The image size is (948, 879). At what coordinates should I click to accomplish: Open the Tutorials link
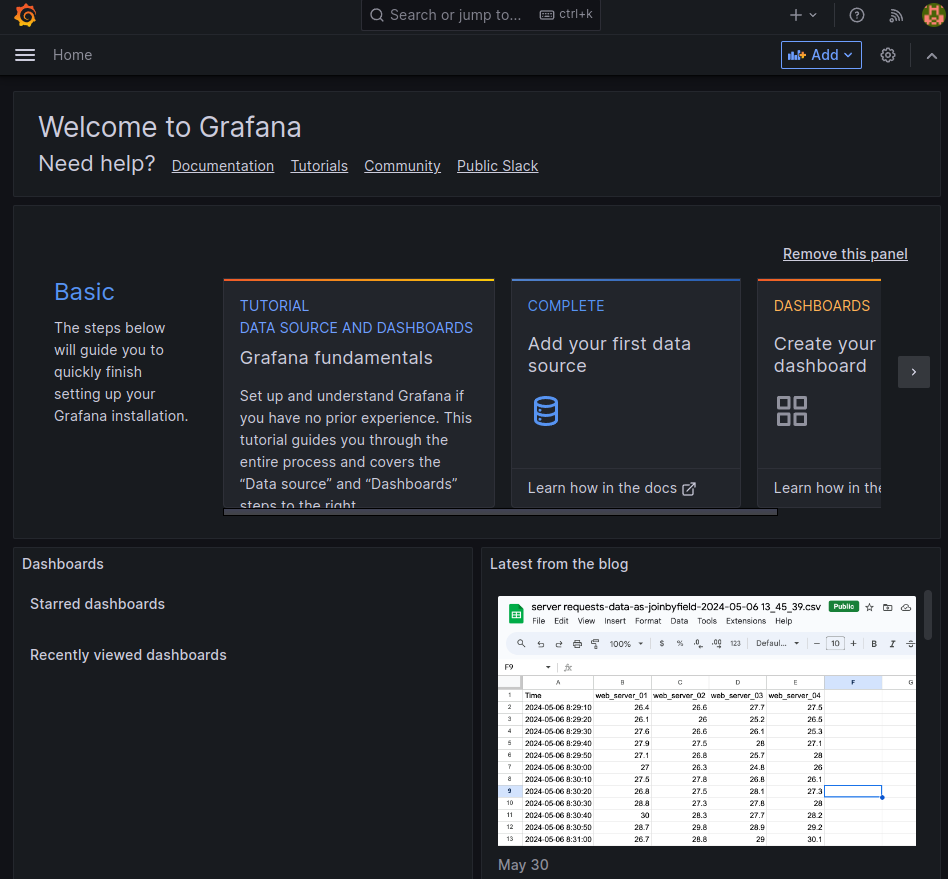(x=319, y=166)
